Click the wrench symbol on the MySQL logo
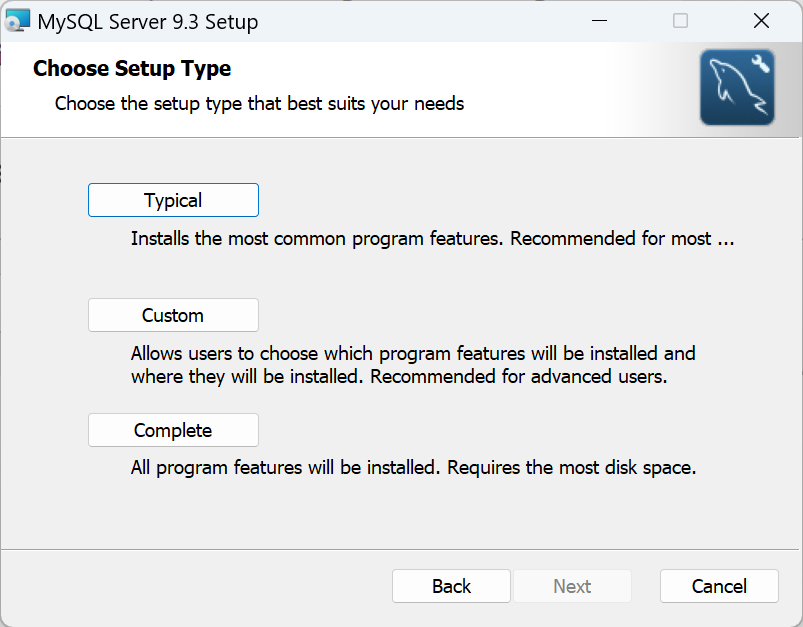Screen dimensions: 803x627 760,64
